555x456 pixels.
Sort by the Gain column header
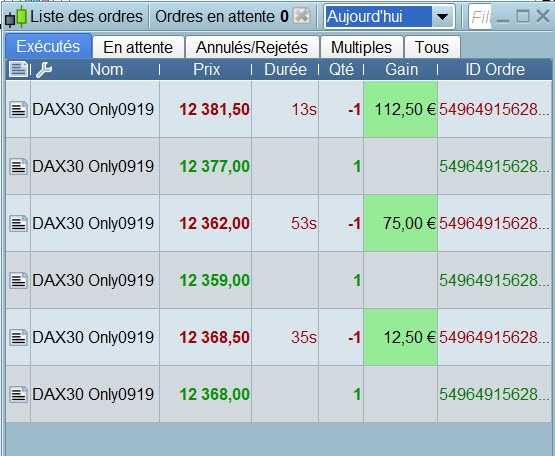(x=401, y=69)
